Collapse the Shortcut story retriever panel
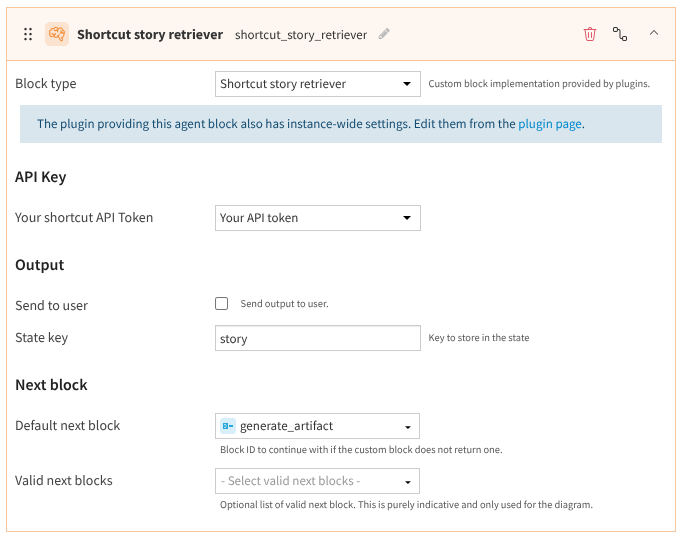 [x=654, y=33]
